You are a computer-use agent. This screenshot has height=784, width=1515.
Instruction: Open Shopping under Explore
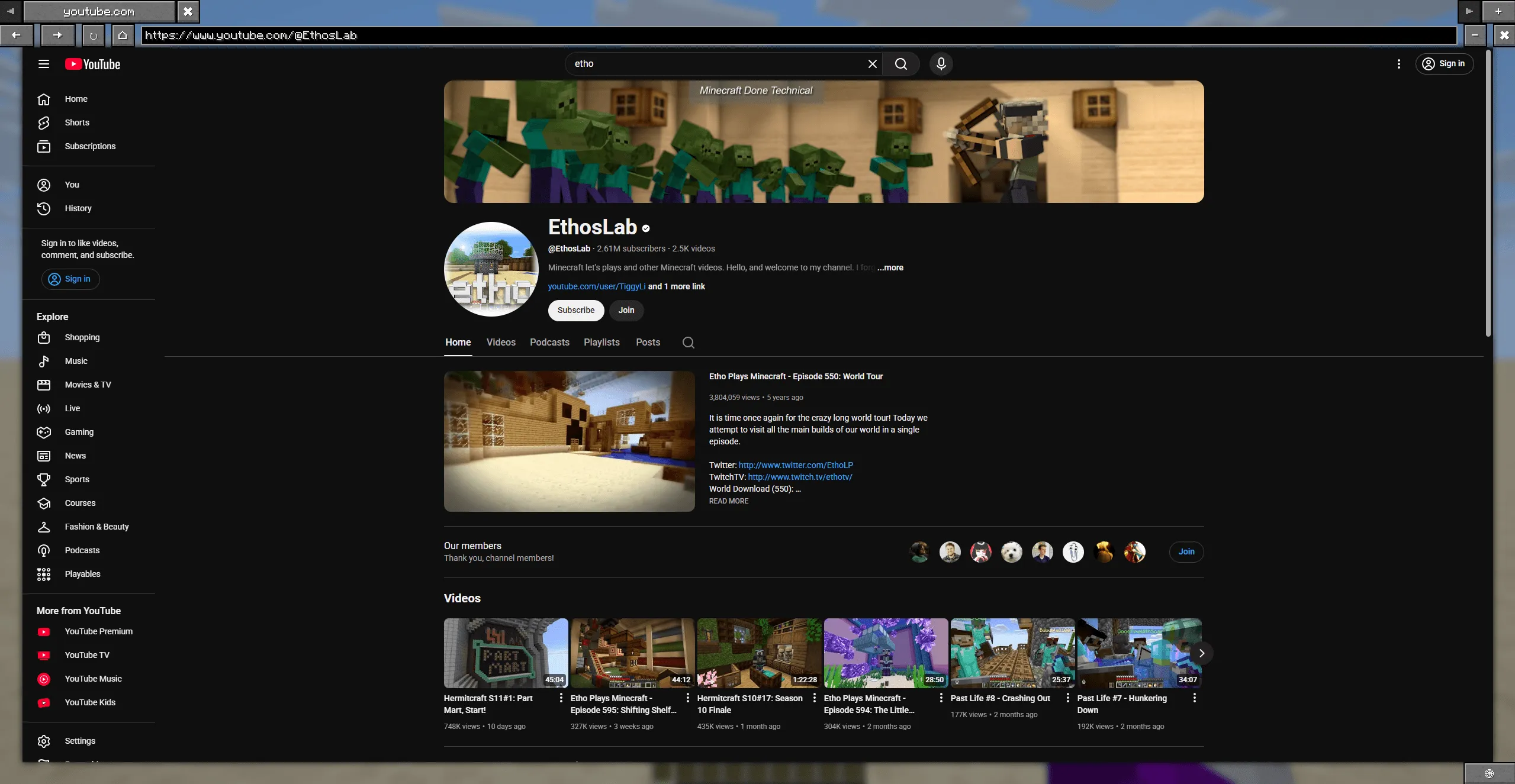pos(89,337)
